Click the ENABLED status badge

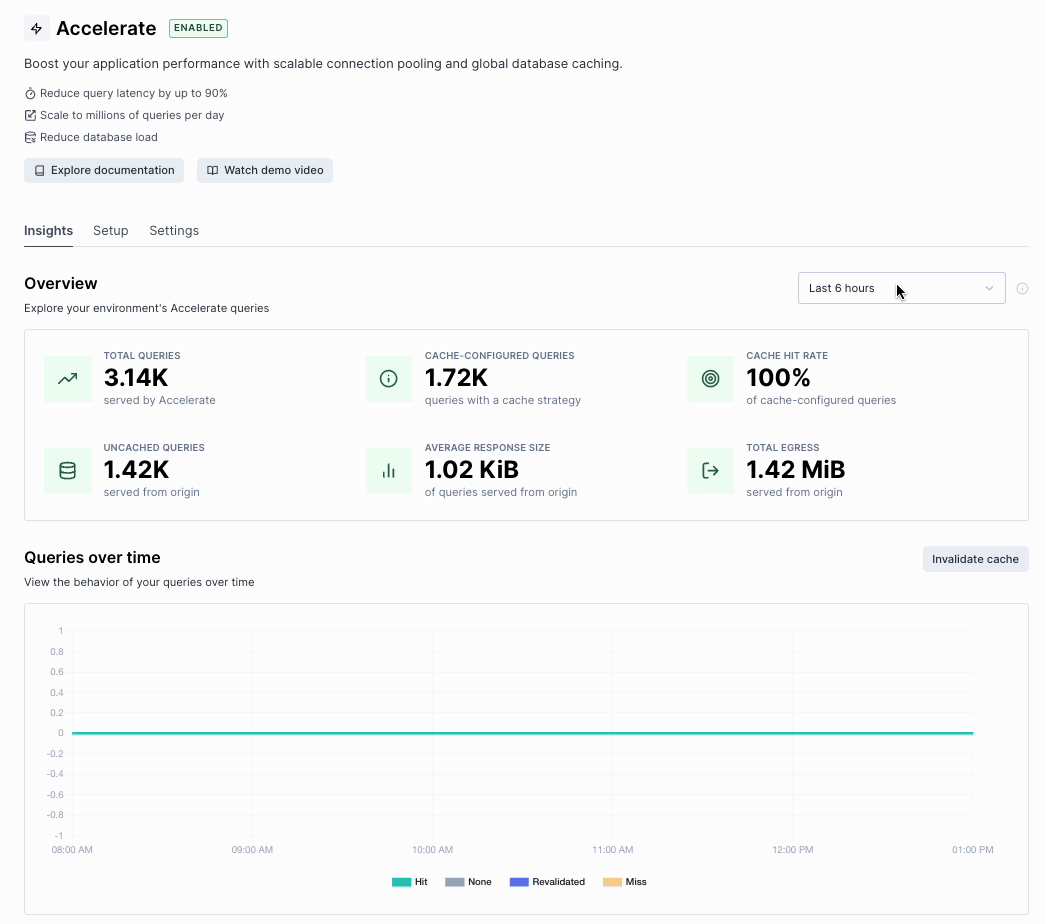coord(198,28)
